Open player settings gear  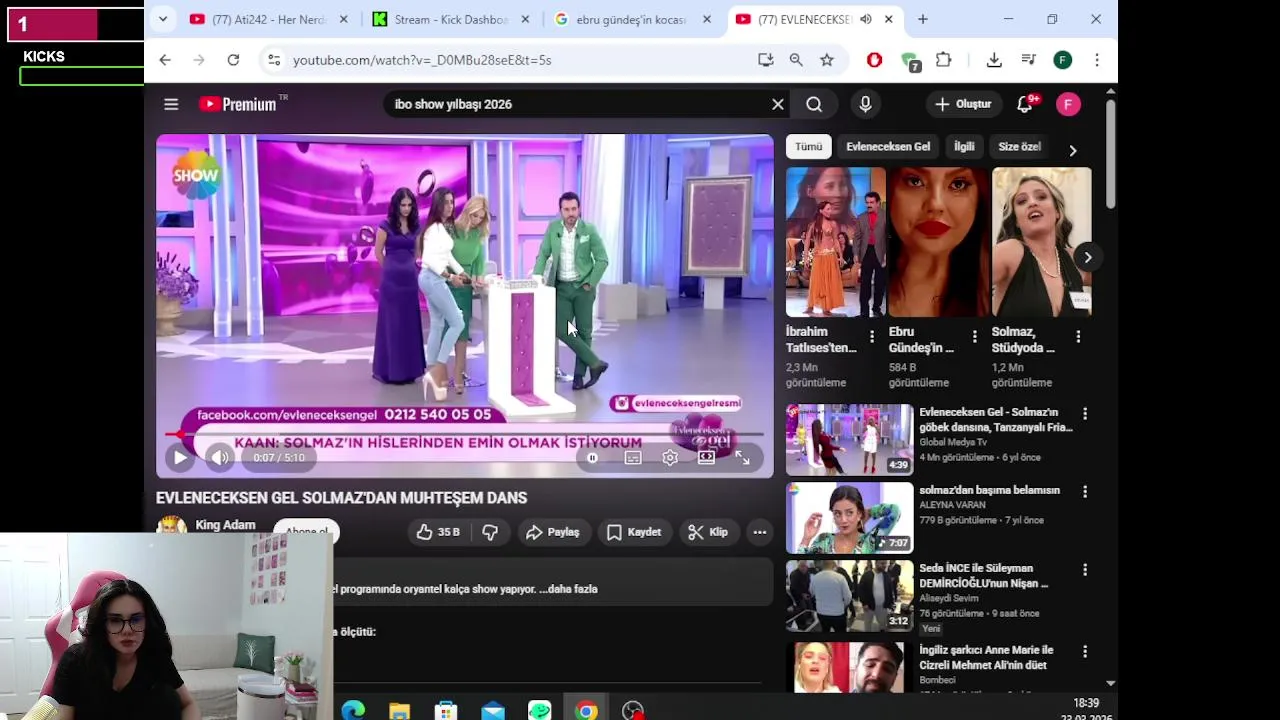670,458
